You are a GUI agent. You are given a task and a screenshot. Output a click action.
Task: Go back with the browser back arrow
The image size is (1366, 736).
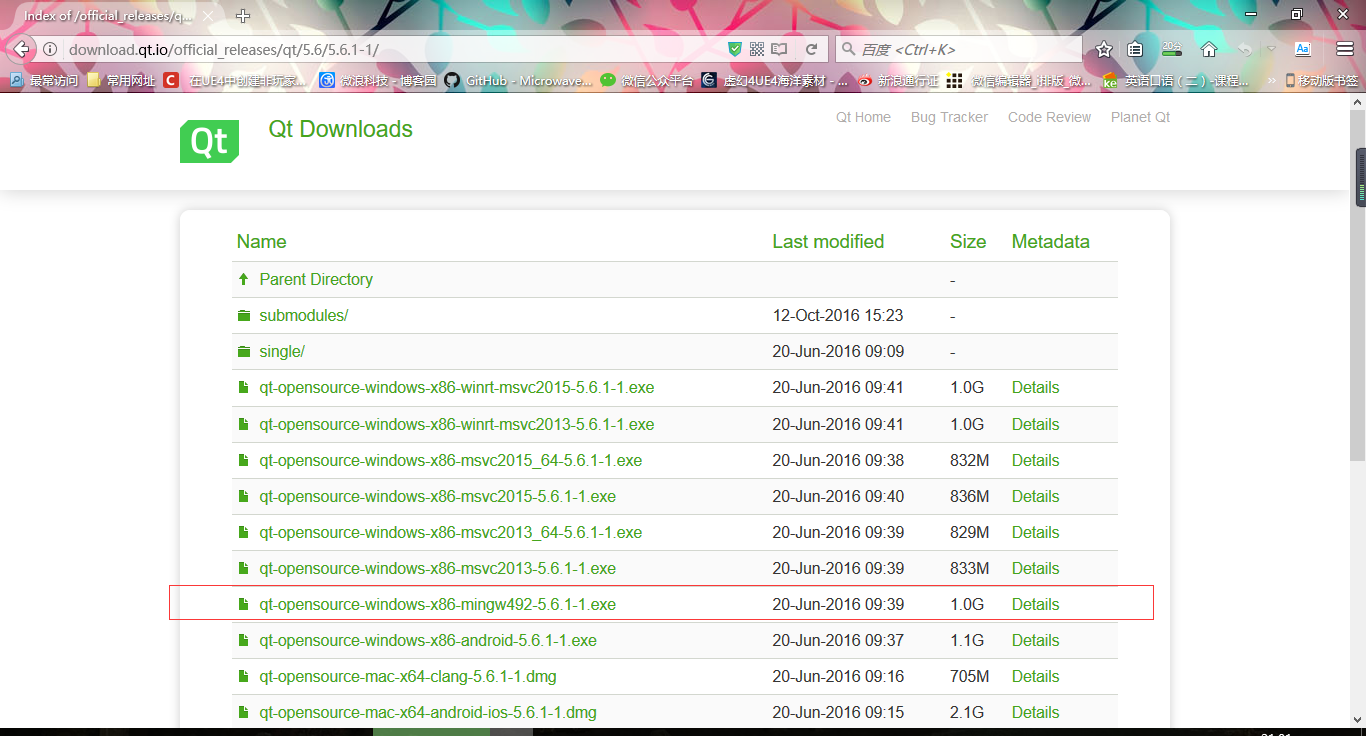click(x=21, y=49)
